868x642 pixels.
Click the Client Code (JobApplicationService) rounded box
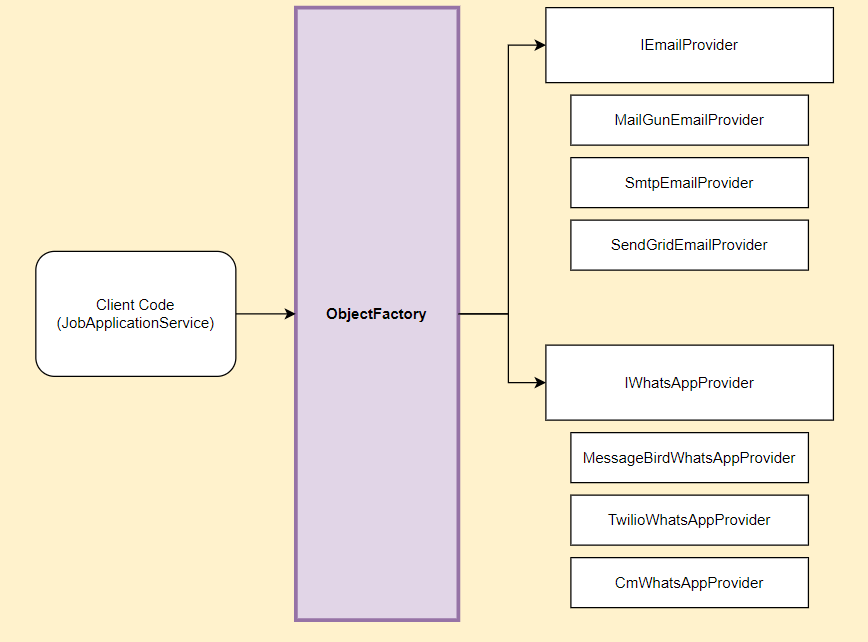tap(135, 314)
